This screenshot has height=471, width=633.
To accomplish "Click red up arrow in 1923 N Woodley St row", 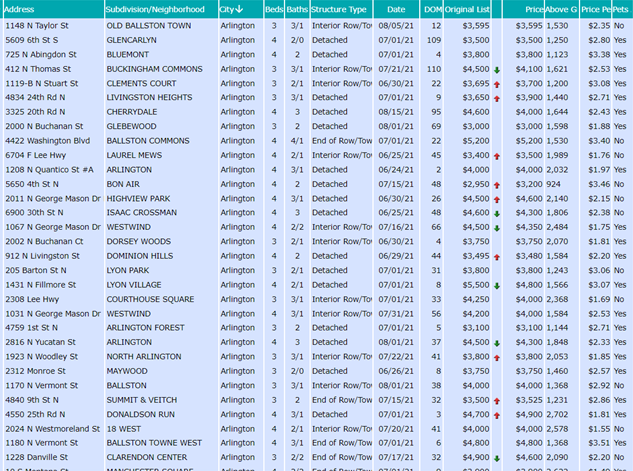I will 497,357.
